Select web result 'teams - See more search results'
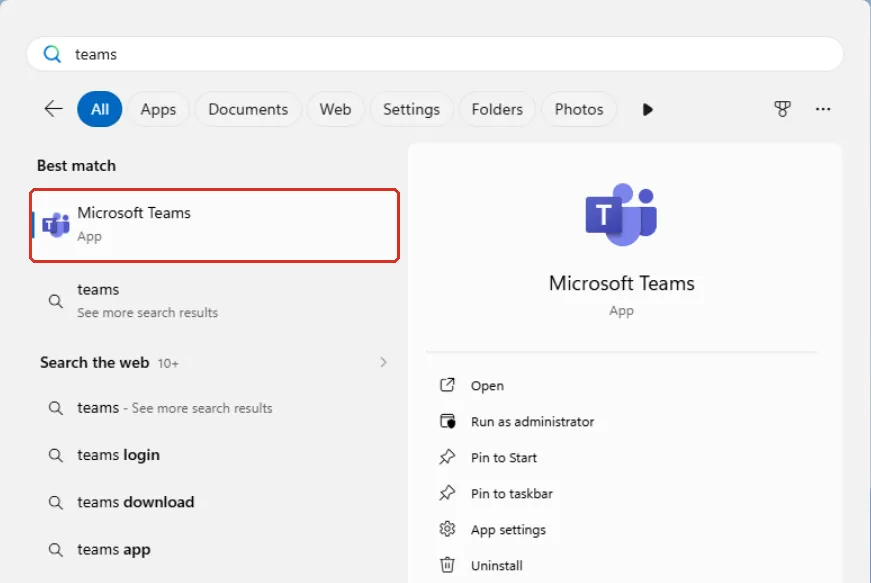The height and width of the screenshot is (583, 871). click(x=214, y=408)
